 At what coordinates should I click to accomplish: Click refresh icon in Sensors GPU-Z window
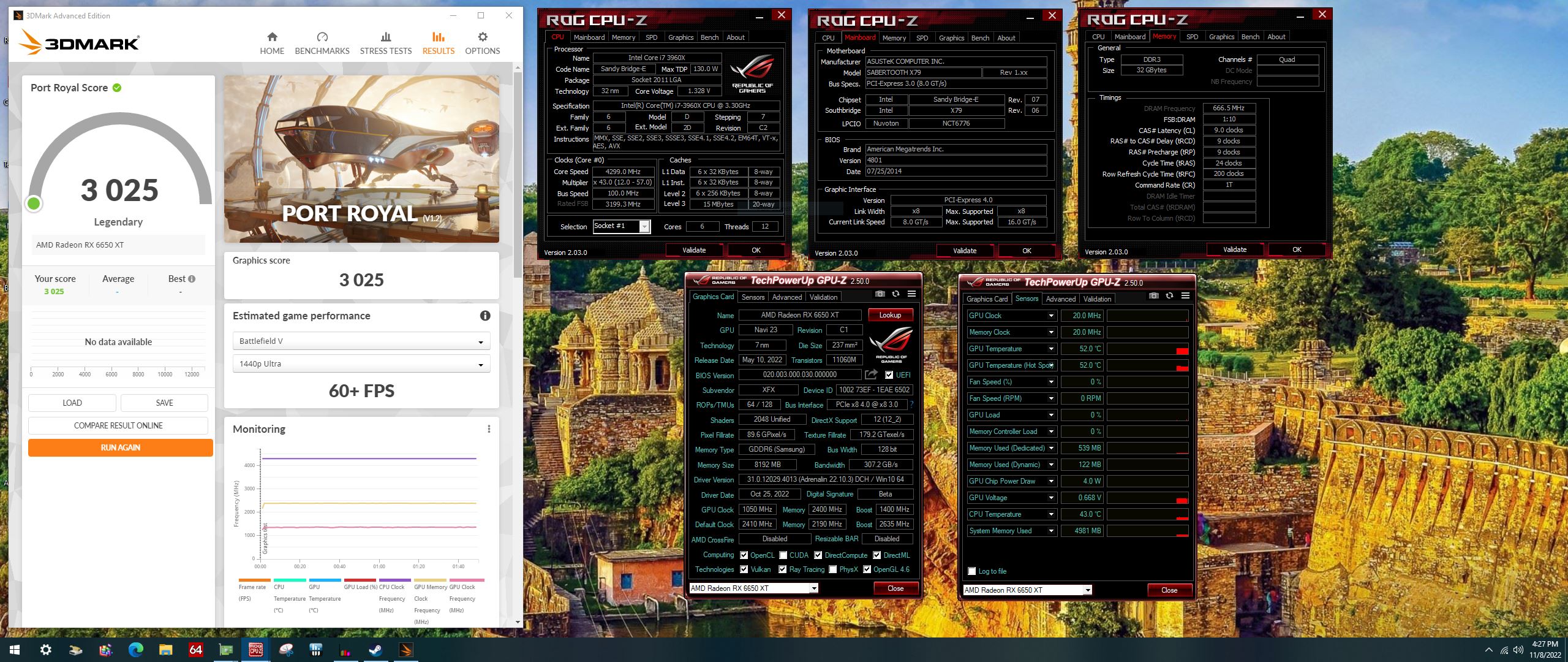(x=1169, y=296)
